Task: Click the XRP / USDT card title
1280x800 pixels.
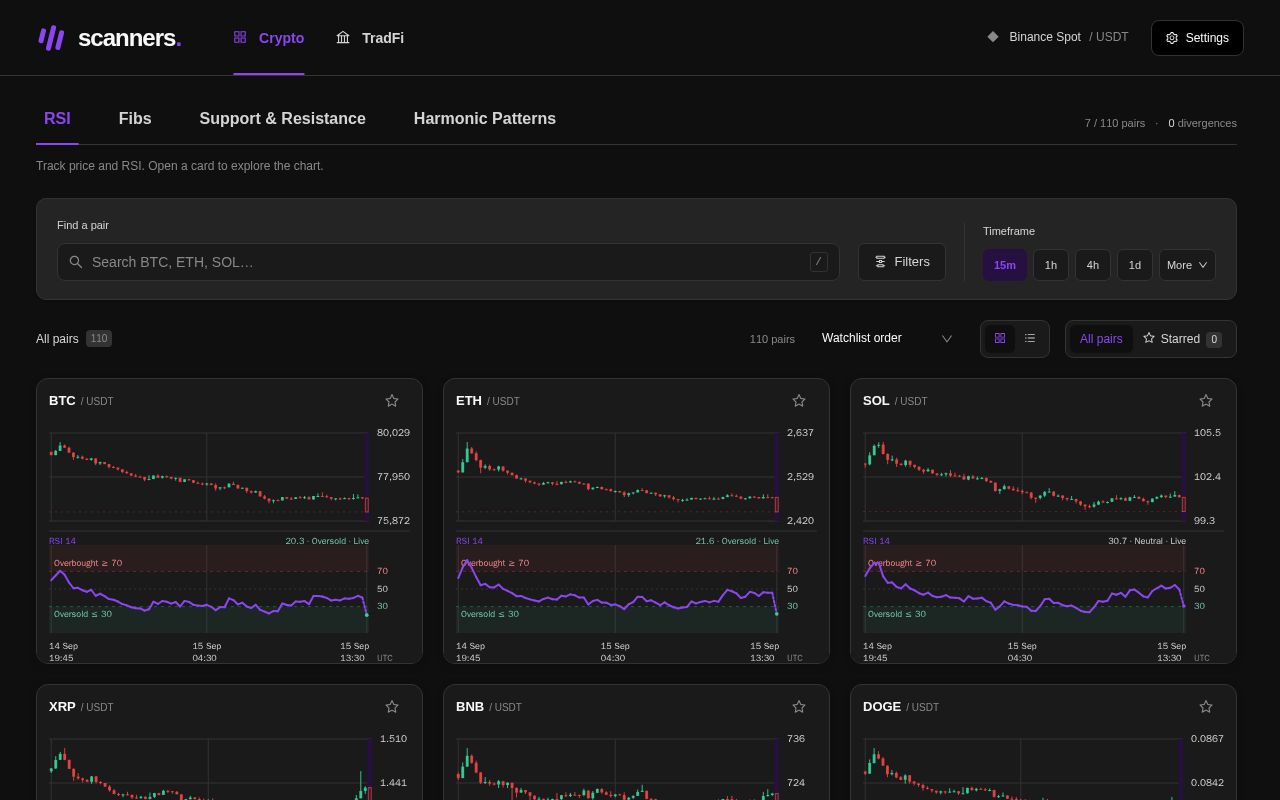Action: pos(81,707)
